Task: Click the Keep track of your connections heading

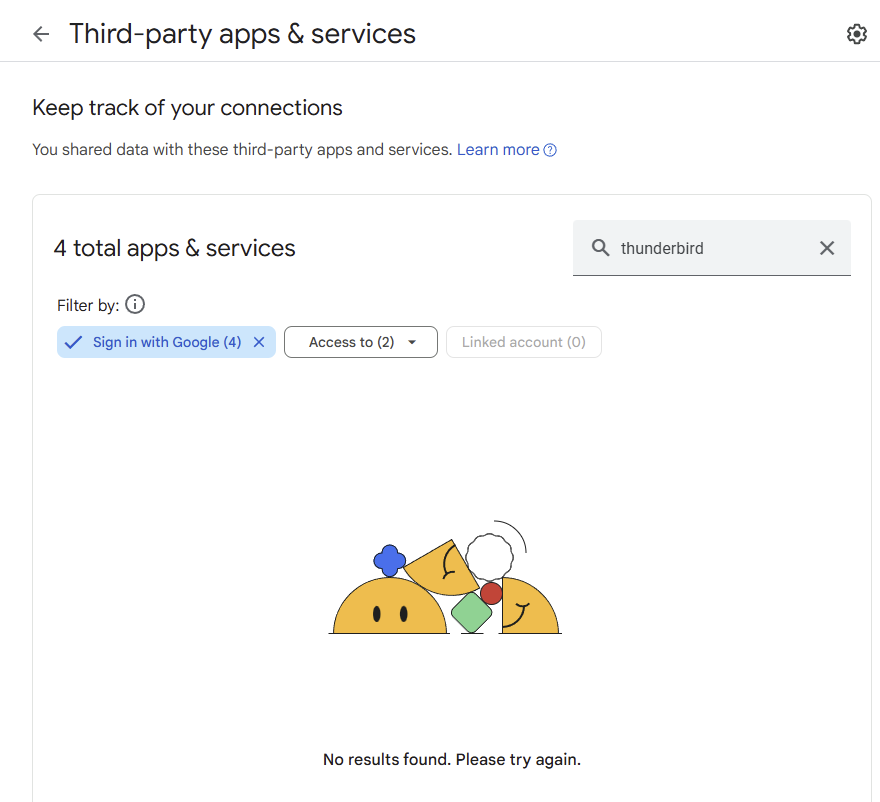Action: click(187, 108)
